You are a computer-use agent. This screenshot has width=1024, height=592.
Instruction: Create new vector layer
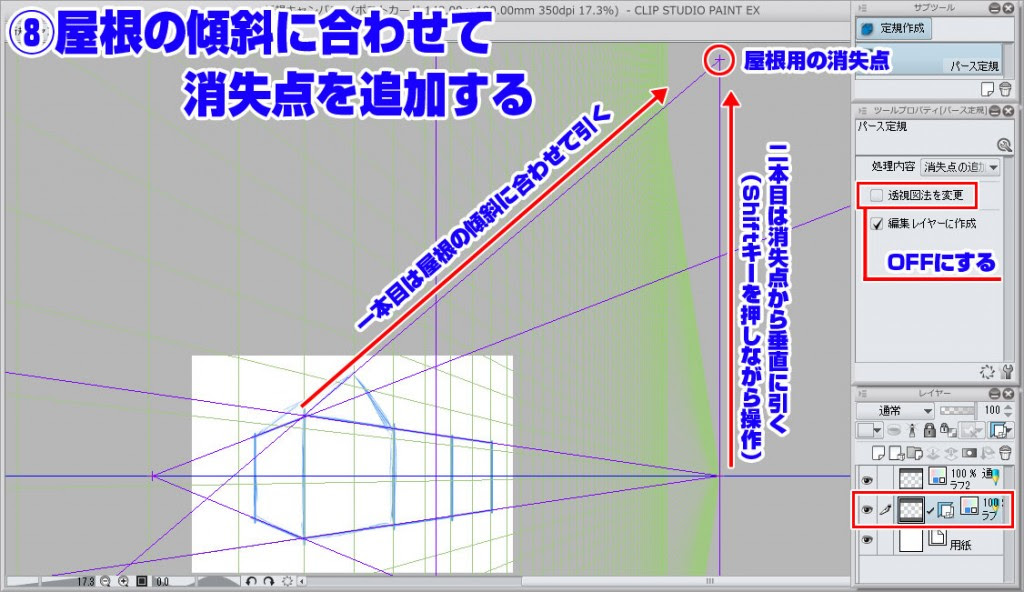[897, 453]
